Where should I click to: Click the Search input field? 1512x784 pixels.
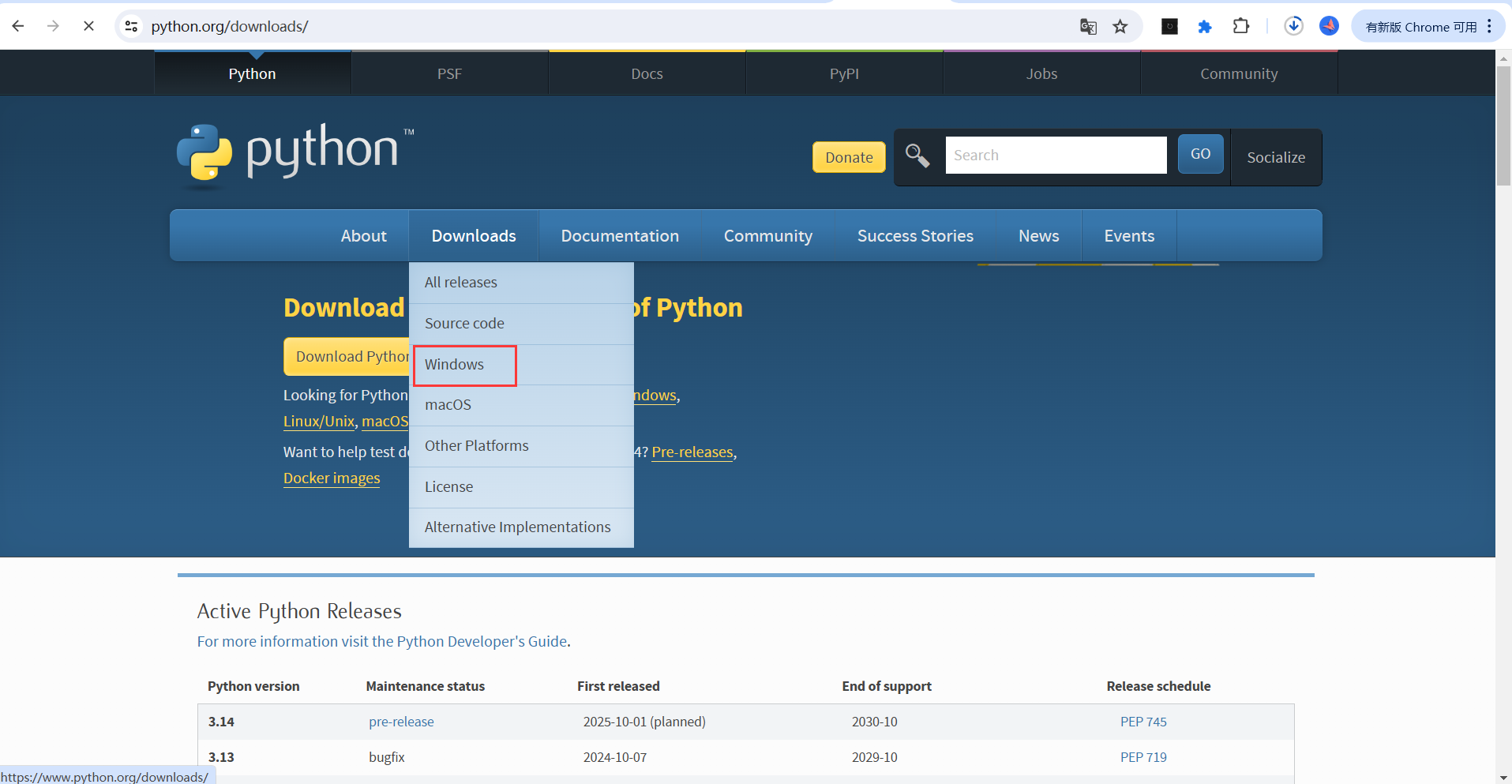pyautogui.click(x=1056, y=155)
